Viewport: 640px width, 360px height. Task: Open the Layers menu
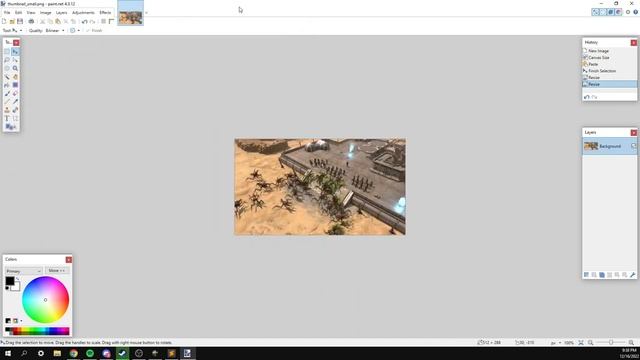tap(61, 13)
